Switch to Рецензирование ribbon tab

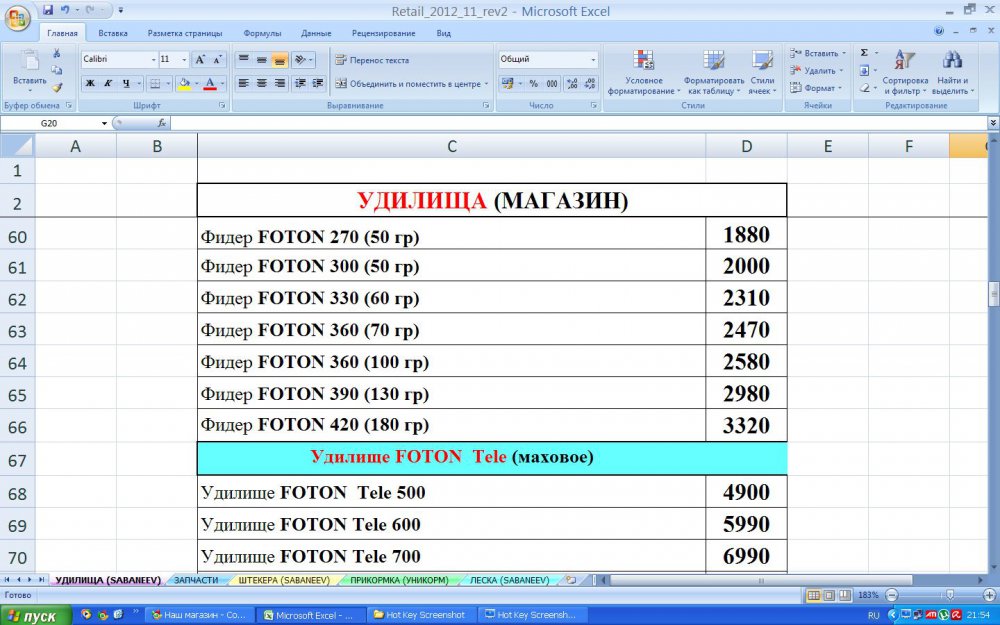pos(383,33)
